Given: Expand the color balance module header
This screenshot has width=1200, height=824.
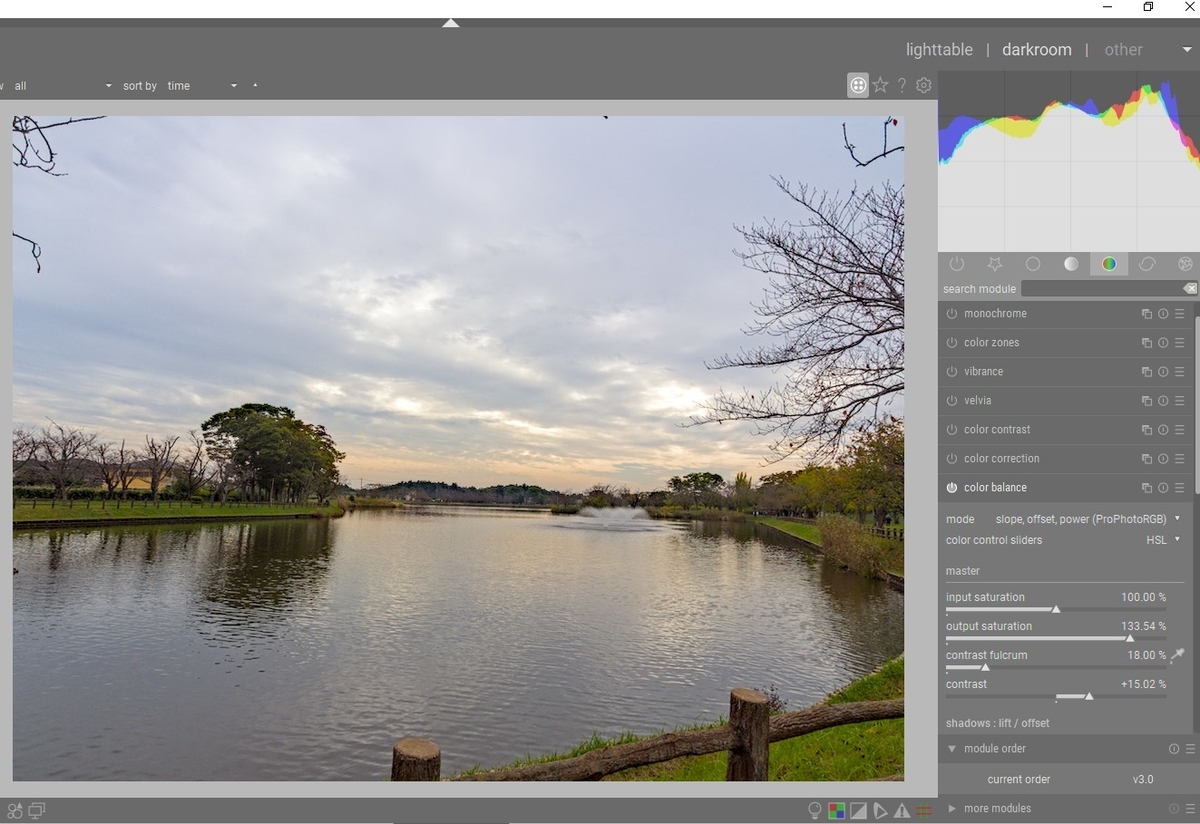Looking at the screenshot, I should click(x=995, y=488).
